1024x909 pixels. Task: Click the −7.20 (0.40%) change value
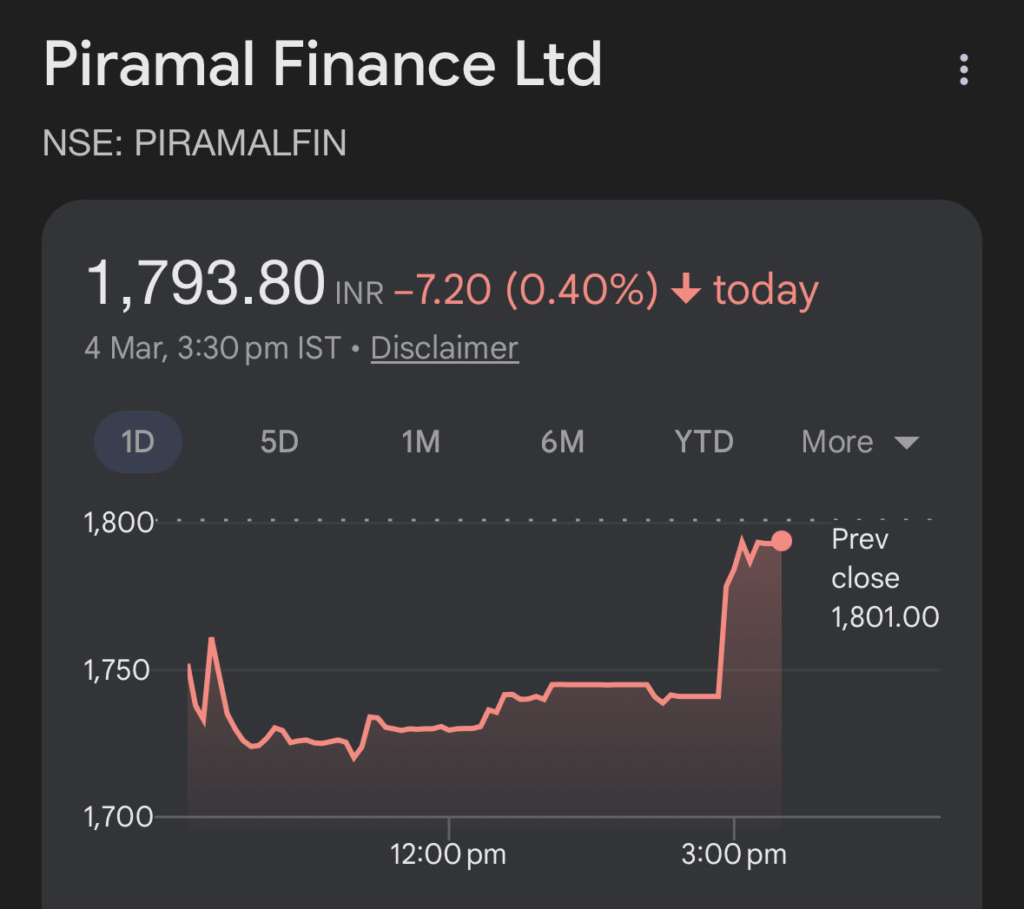pos(526,291)
